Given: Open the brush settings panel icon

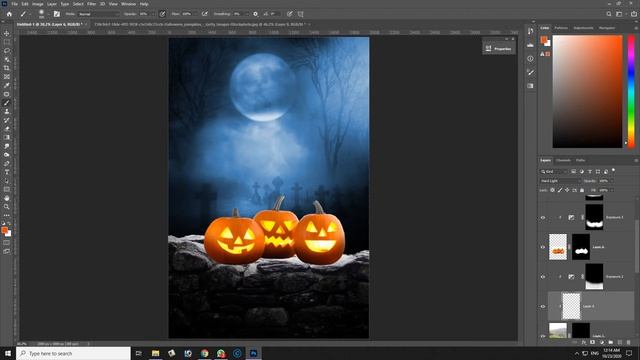Looking at the screenshot, I should coord(57,14).
